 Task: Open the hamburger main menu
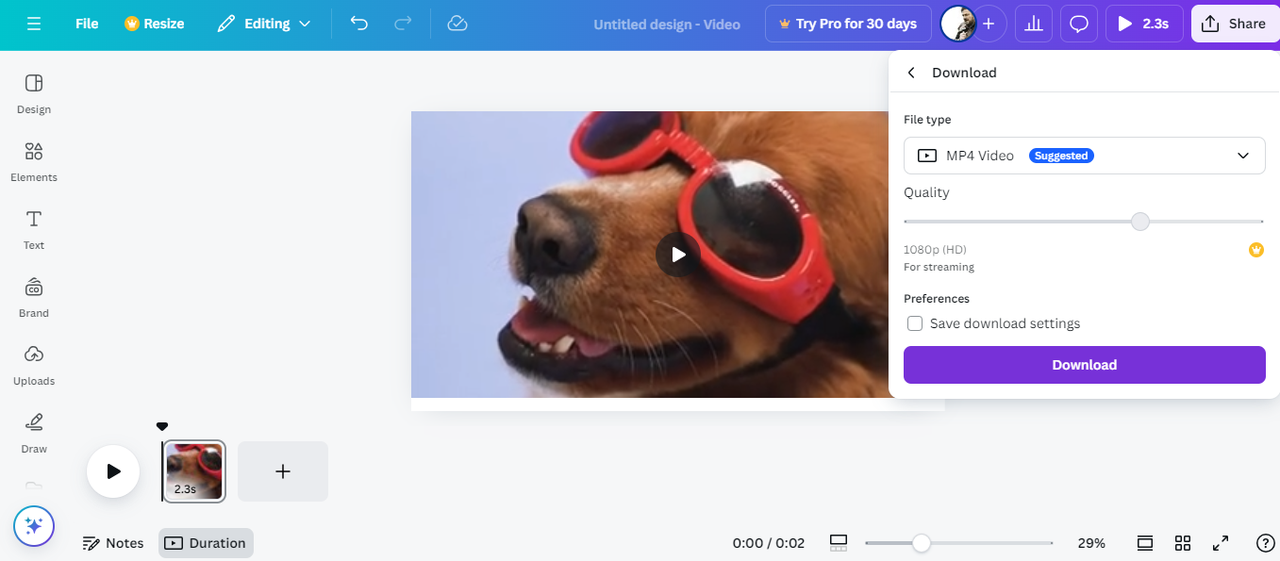click(34, 23)
